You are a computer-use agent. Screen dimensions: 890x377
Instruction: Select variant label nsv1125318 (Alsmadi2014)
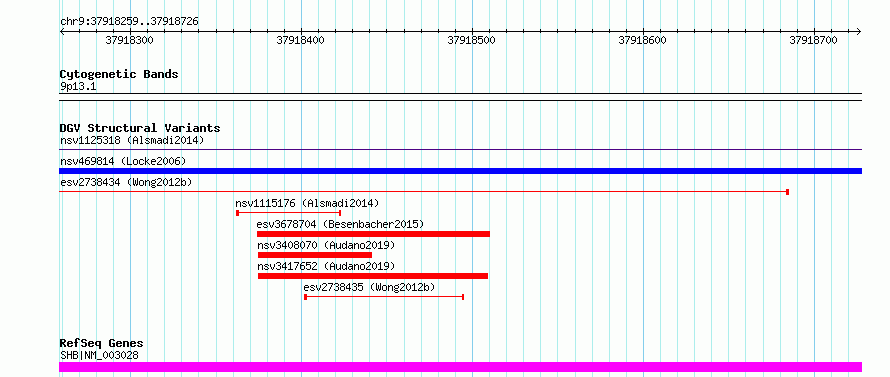[132, 140]
